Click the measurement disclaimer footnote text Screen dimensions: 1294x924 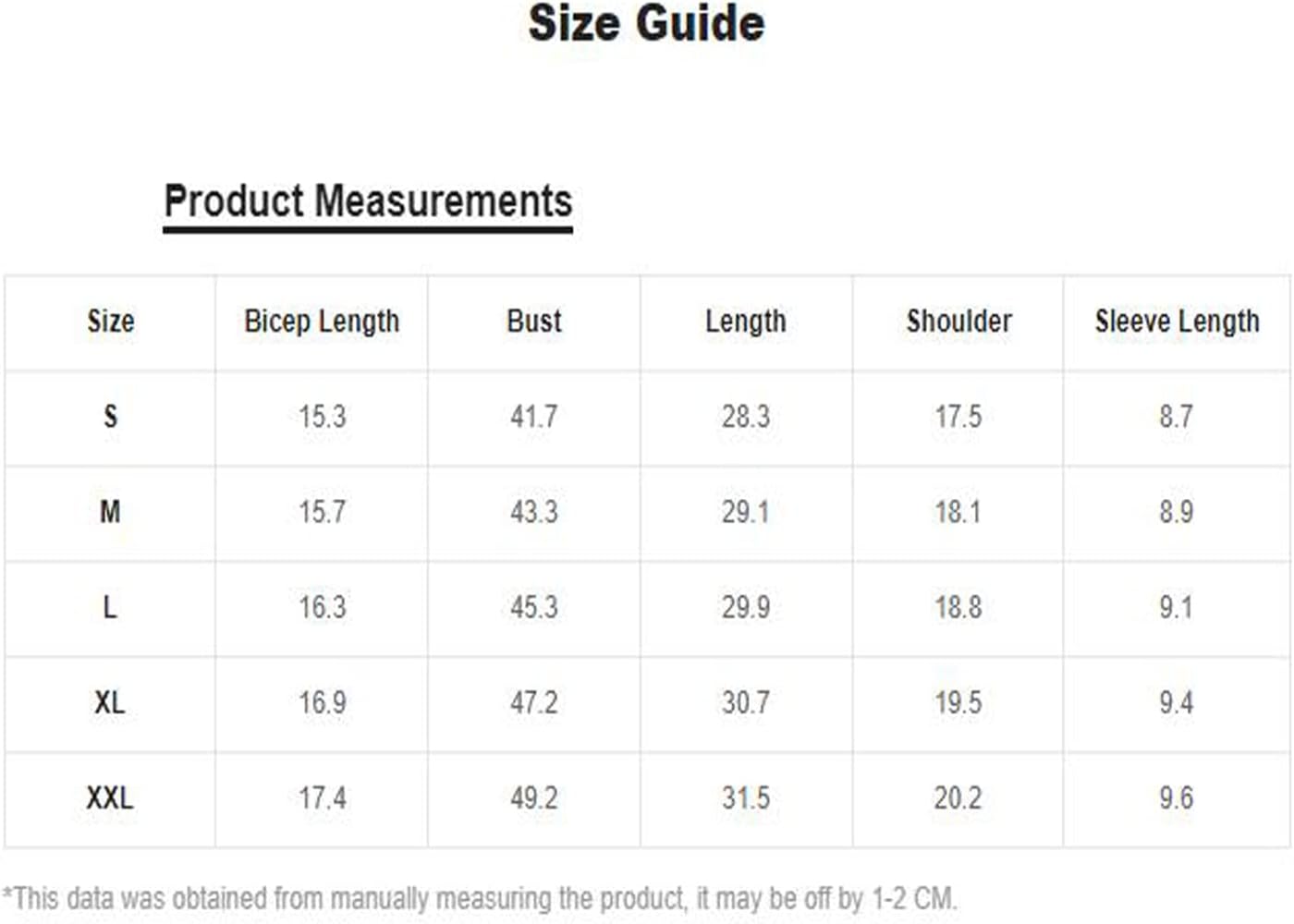[480, 898]
